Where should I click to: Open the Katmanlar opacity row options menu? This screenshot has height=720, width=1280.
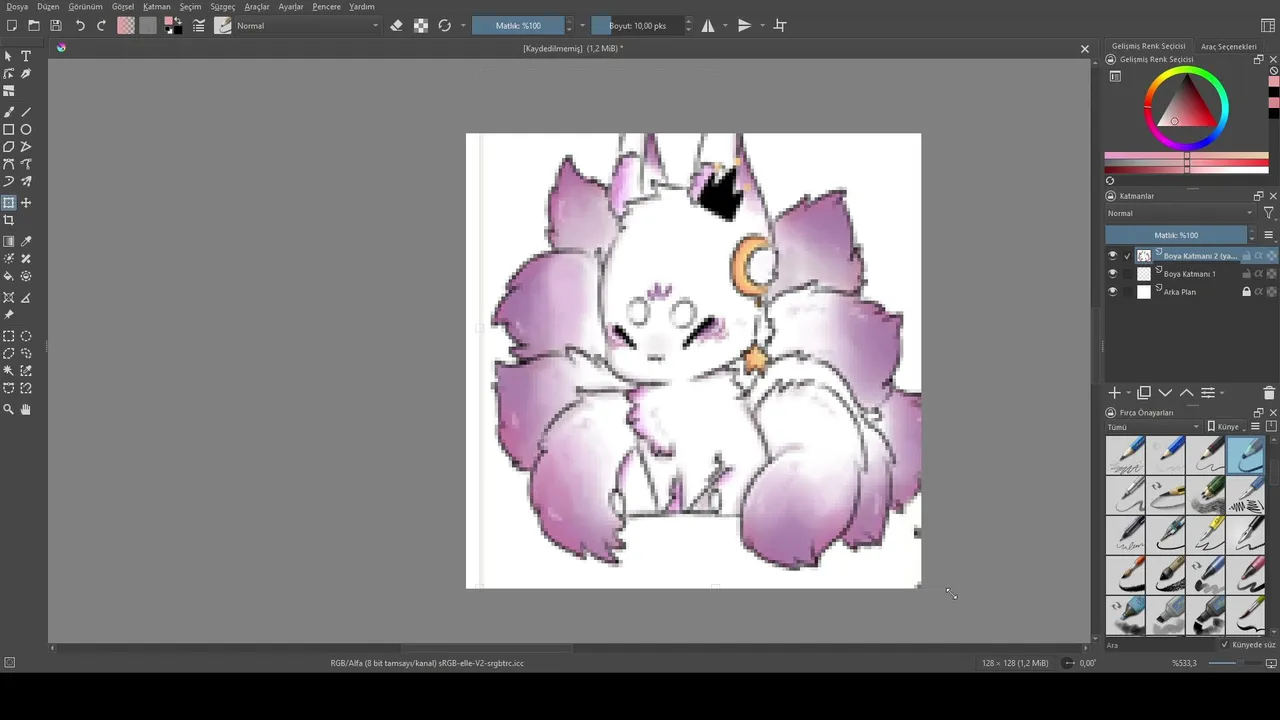point(1269,235)
